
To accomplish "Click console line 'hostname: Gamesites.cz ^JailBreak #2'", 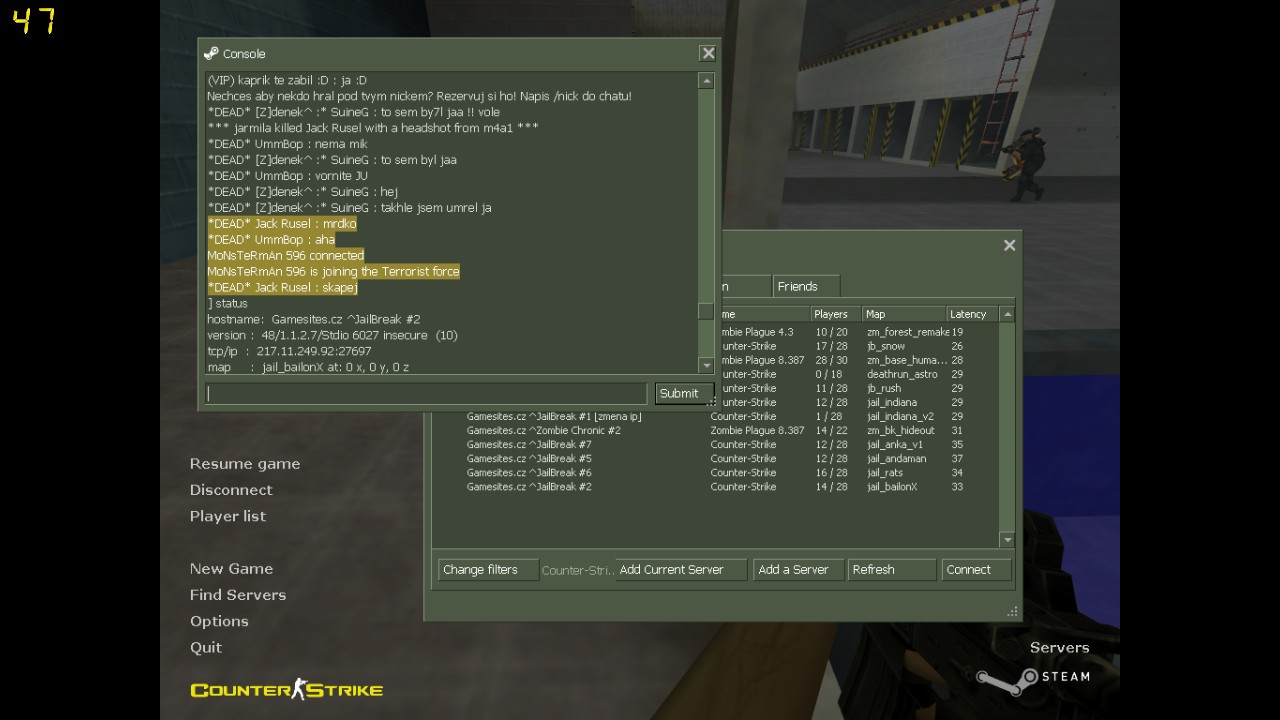I will (314, 319).
